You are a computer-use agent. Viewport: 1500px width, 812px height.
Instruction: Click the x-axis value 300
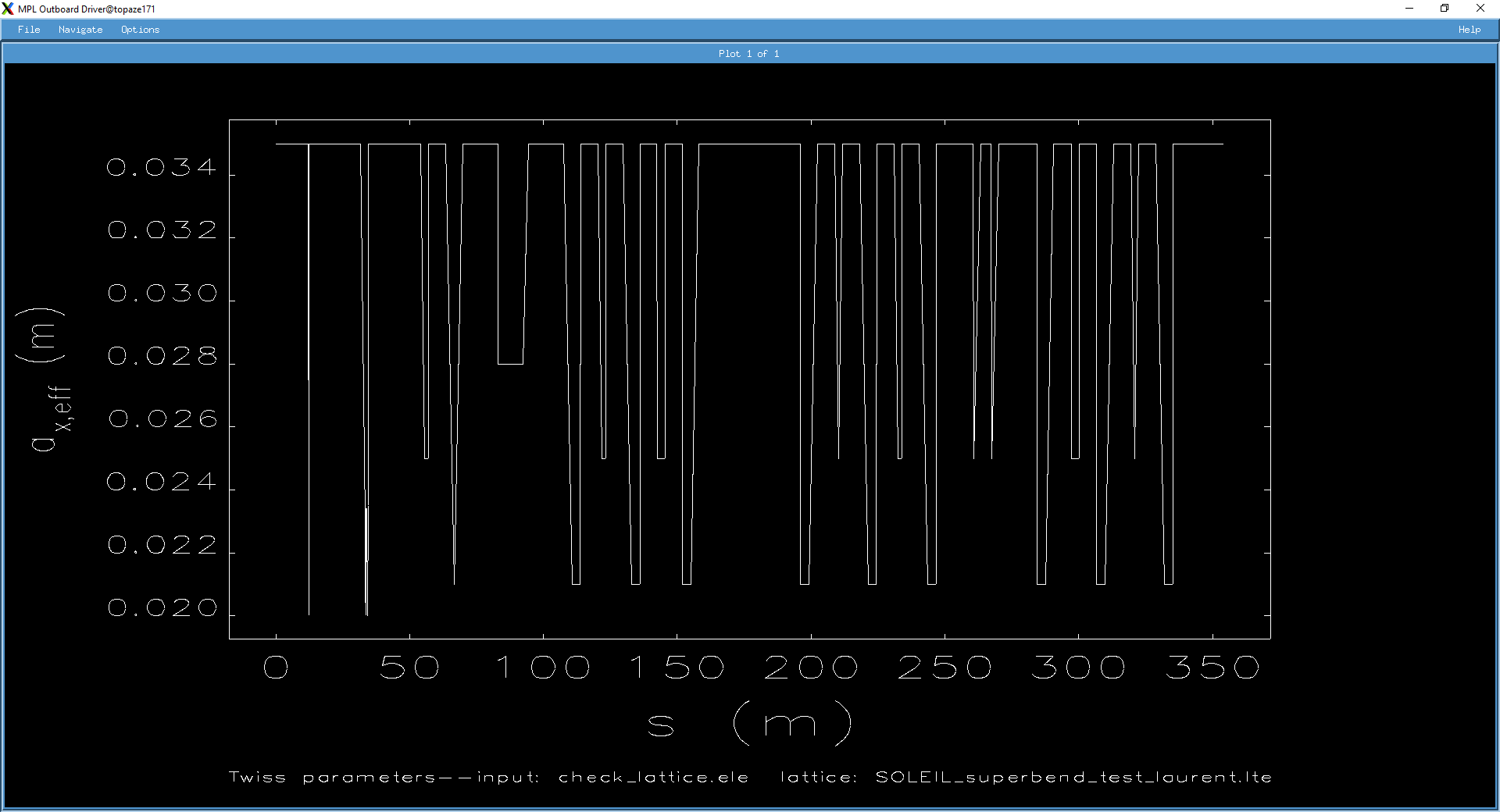pos(1079,668)
